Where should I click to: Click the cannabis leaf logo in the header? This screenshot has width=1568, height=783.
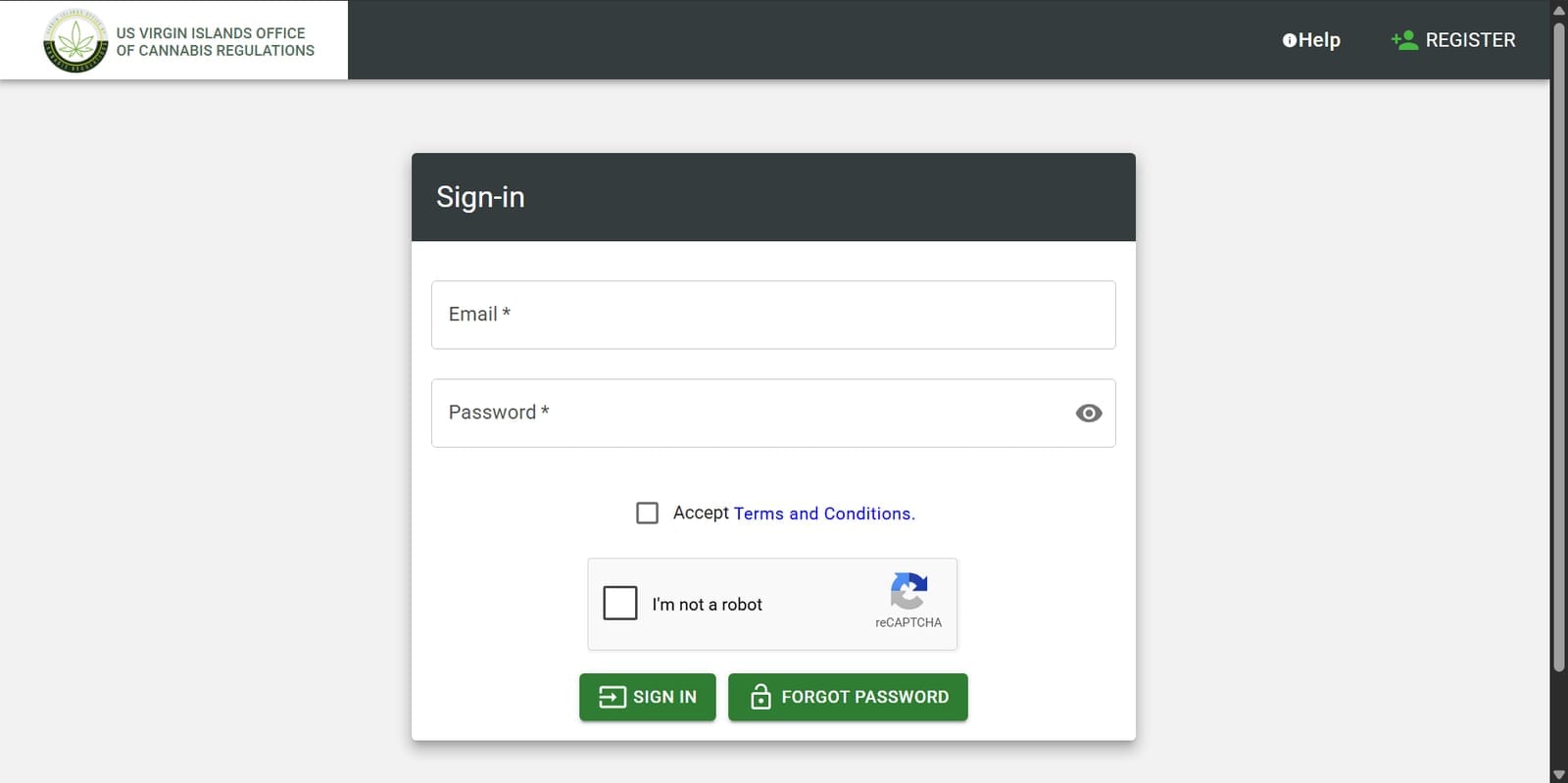coord(76,39)
